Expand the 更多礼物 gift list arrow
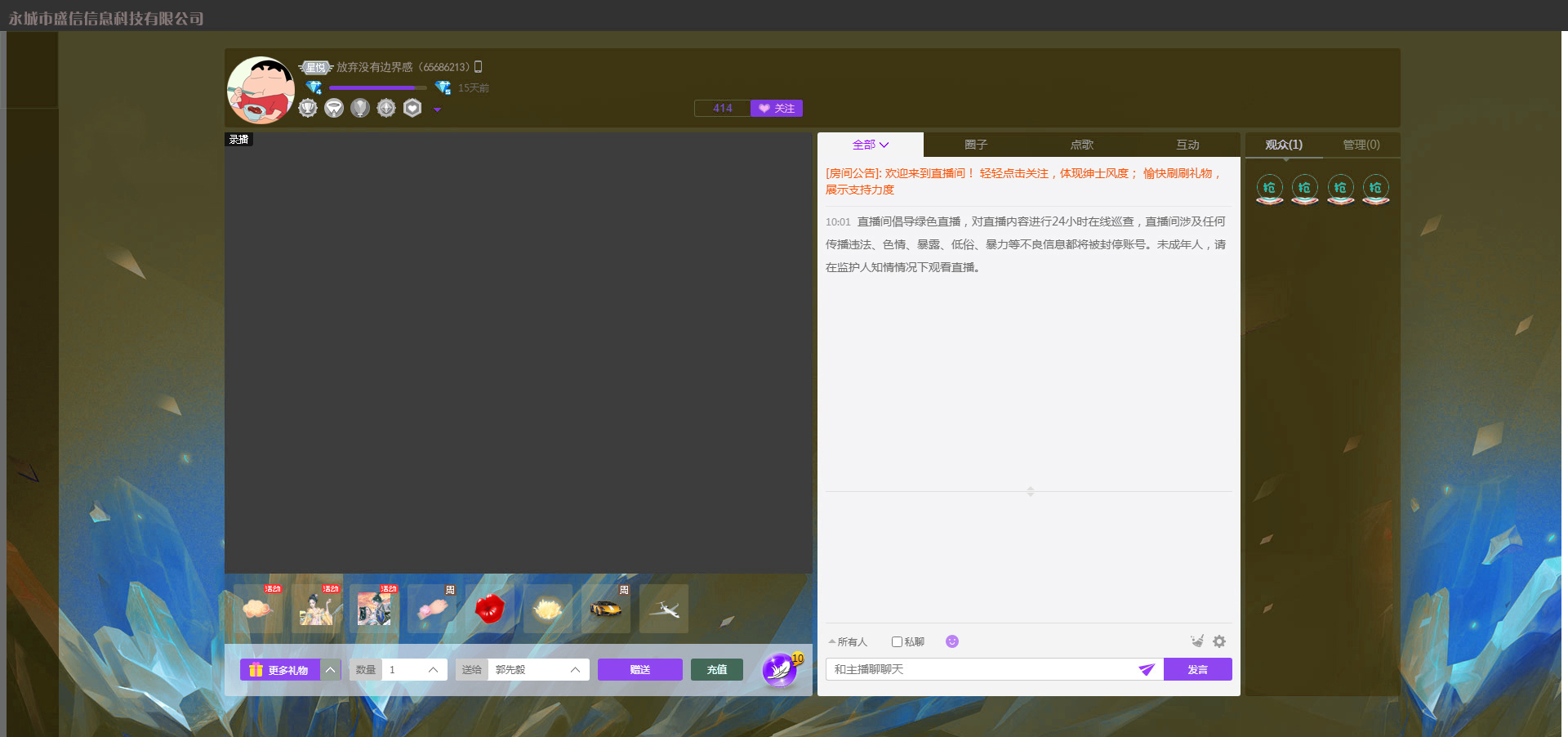The width and height of the screenshot is (1568, 737). coord(331,670)
